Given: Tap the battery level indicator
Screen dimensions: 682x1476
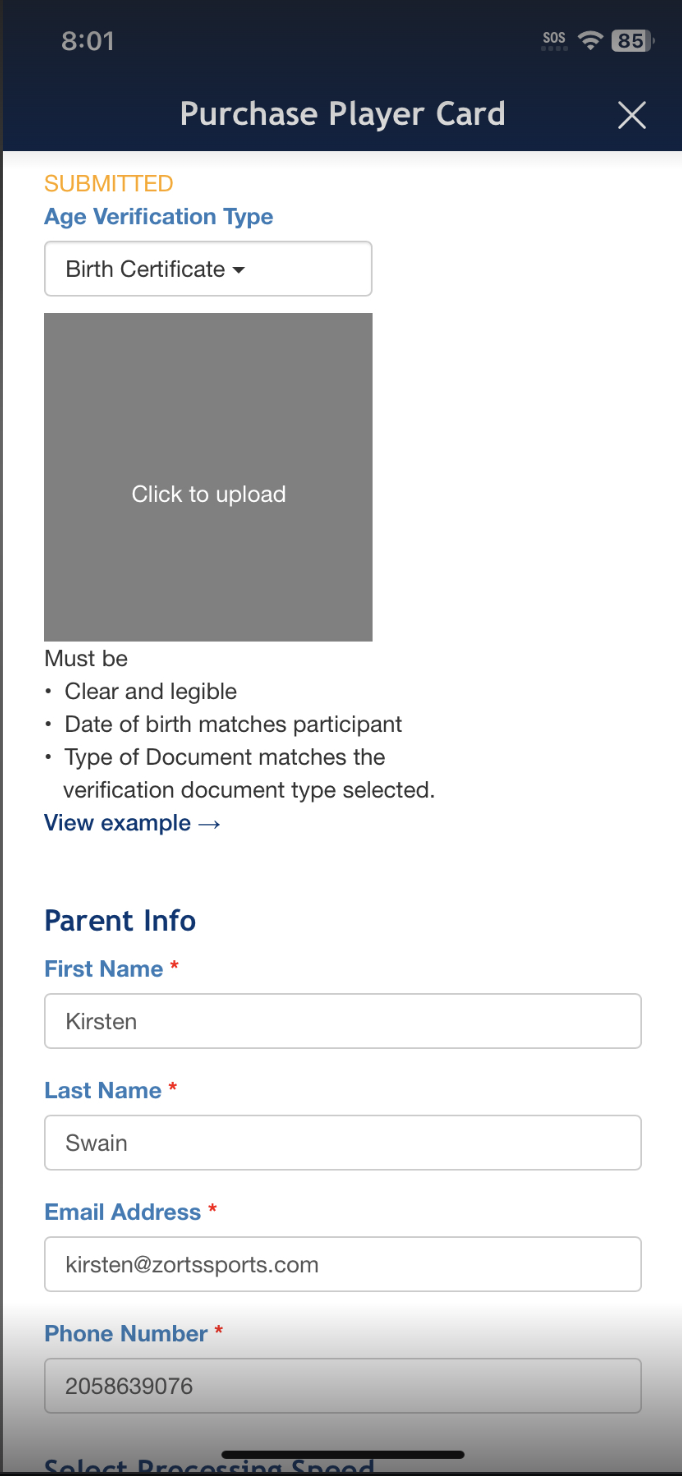Looking at the screenshot, I should (x=631, y=41).
